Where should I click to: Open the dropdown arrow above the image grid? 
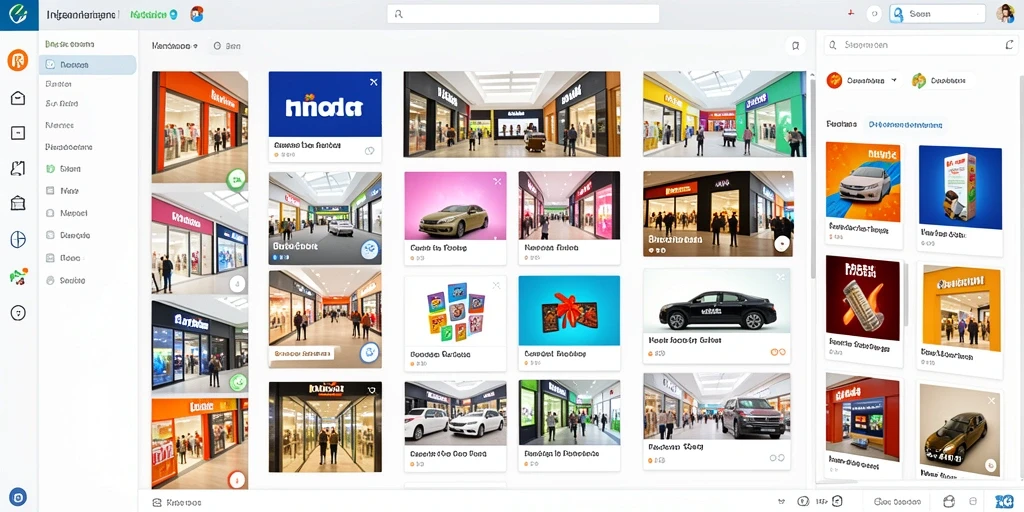pos(195,46)
